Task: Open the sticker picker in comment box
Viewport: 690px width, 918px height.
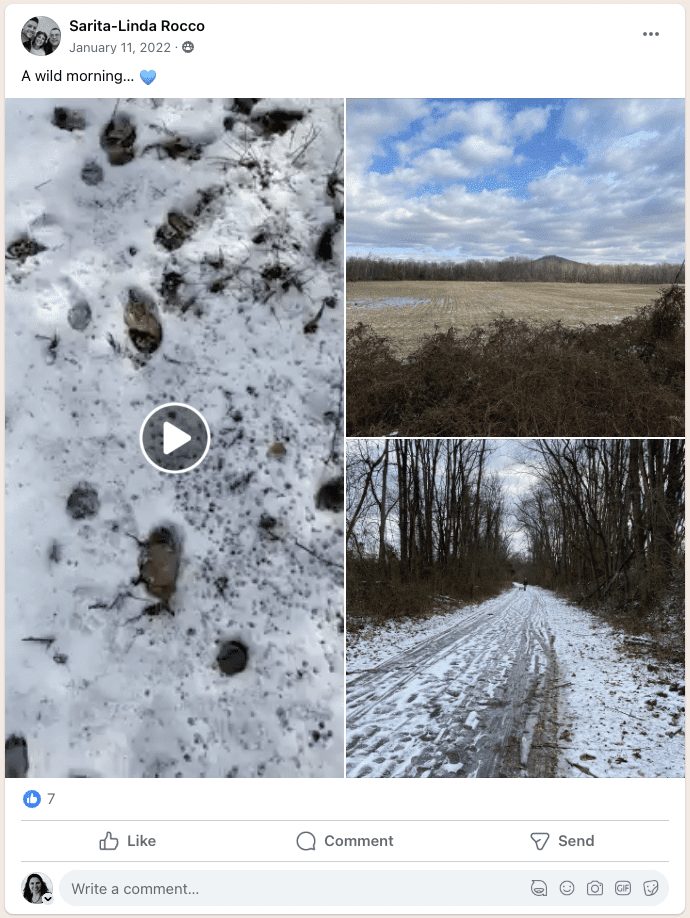Action: click(651, 888)
